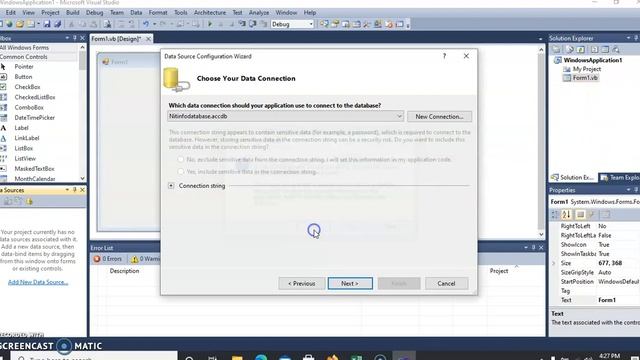Open the Architecture menu
The height and width of the screenshot is (360, 640).
[x=210, y=13]
